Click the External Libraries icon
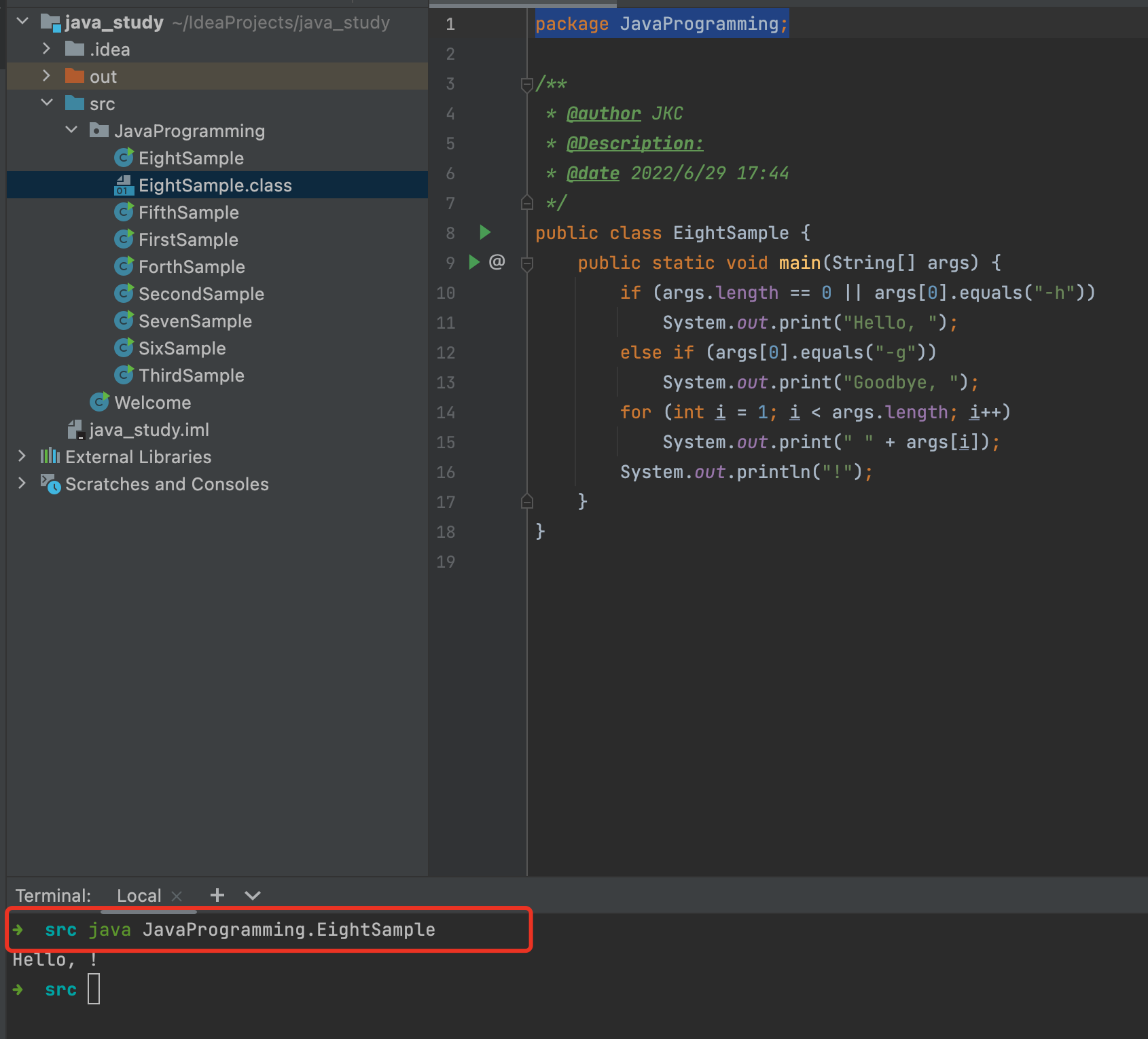This screenshot has width=1148, height=1039. (50, 457)
